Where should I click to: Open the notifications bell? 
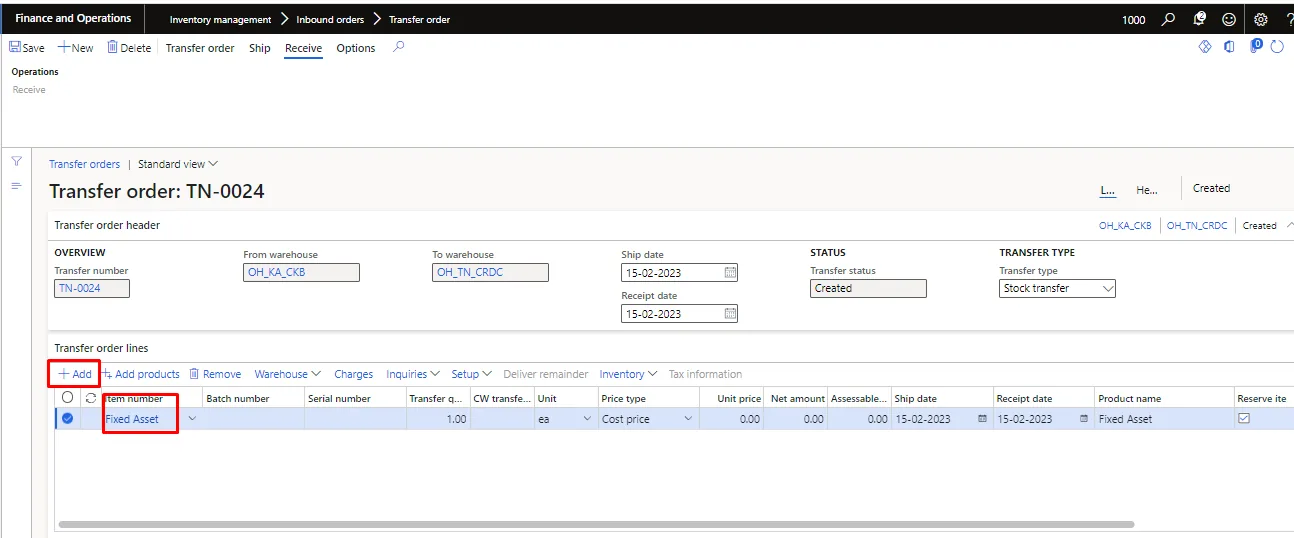pyautogui.click(x=1199, y=19)
